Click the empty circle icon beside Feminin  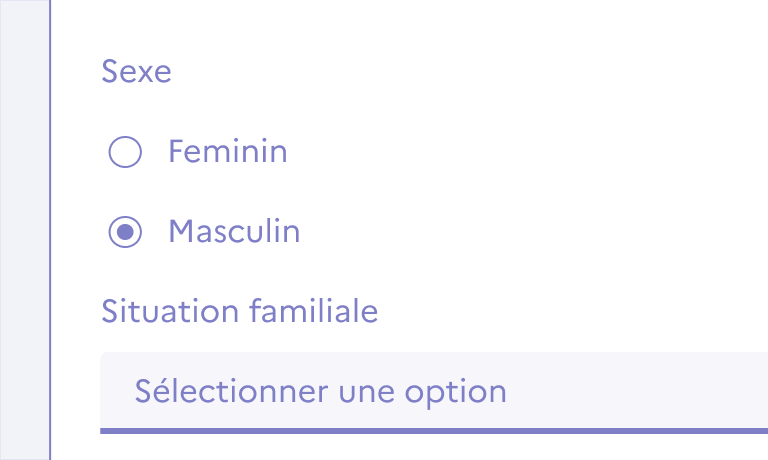coord(125,152)
